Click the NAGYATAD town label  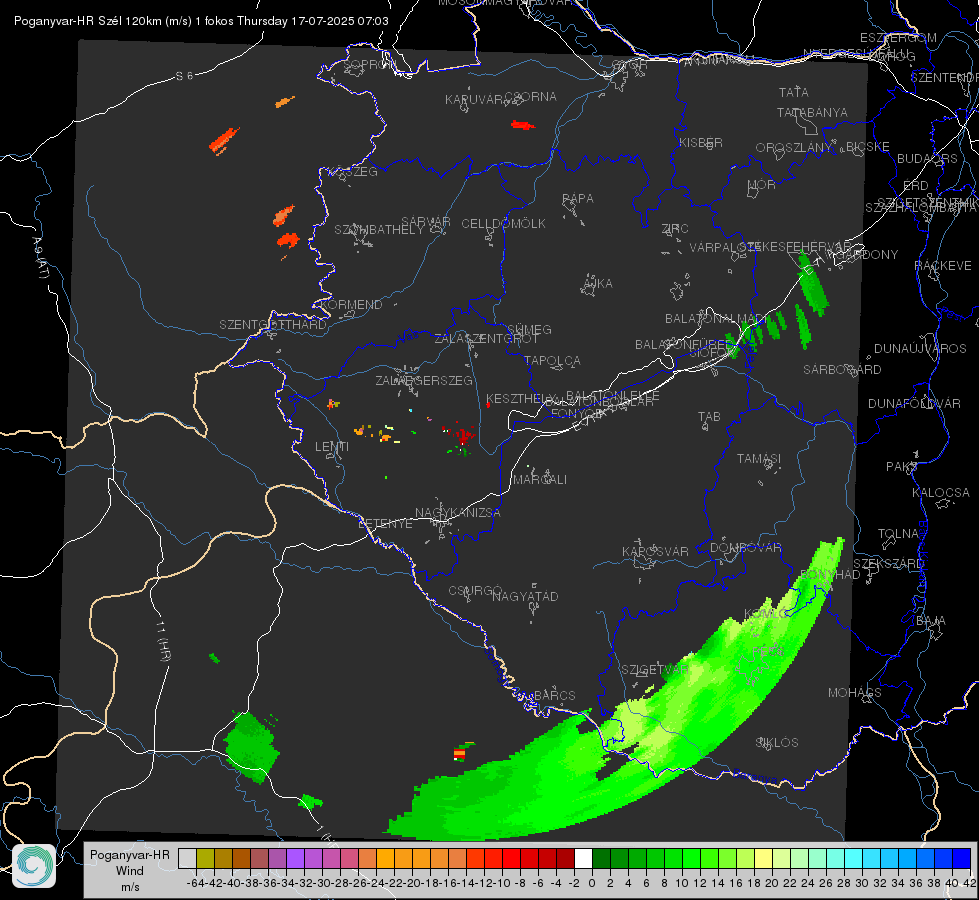click(525, 596)
